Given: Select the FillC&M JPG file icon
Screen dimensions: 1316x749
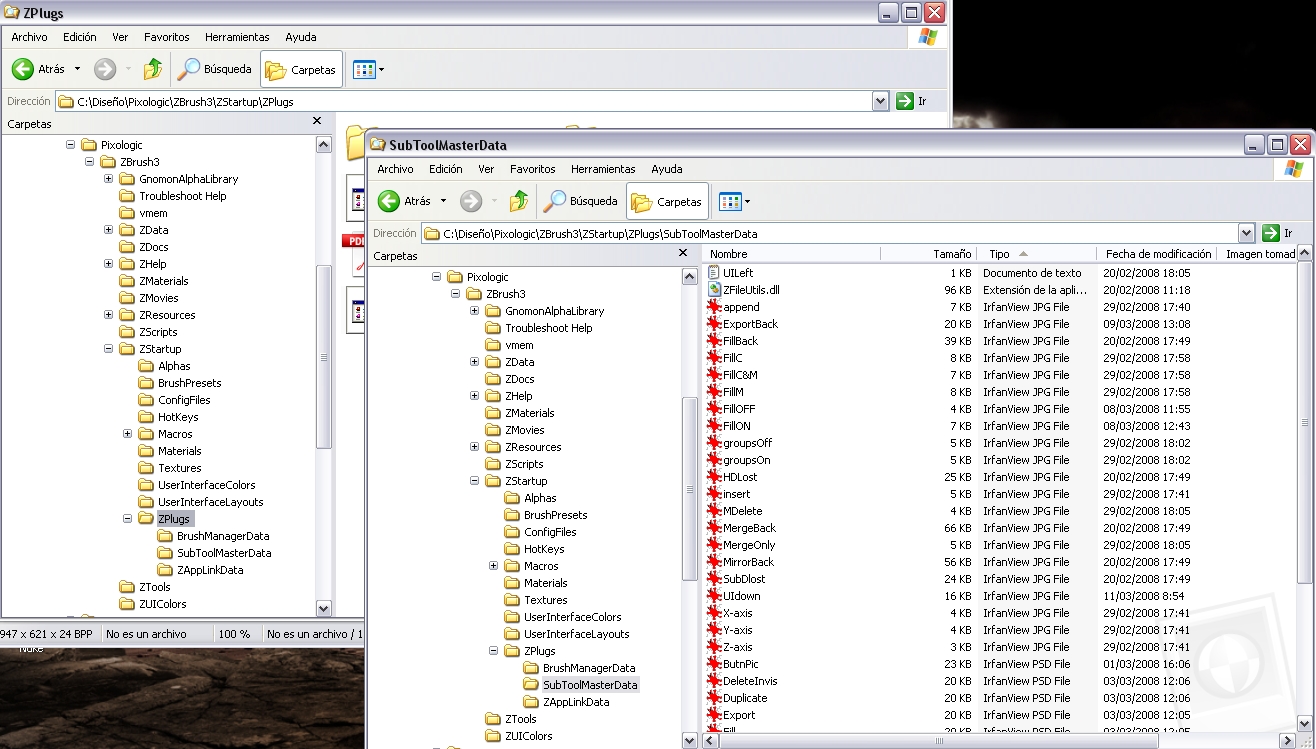Looking at the screenshot, I should 714,374.
